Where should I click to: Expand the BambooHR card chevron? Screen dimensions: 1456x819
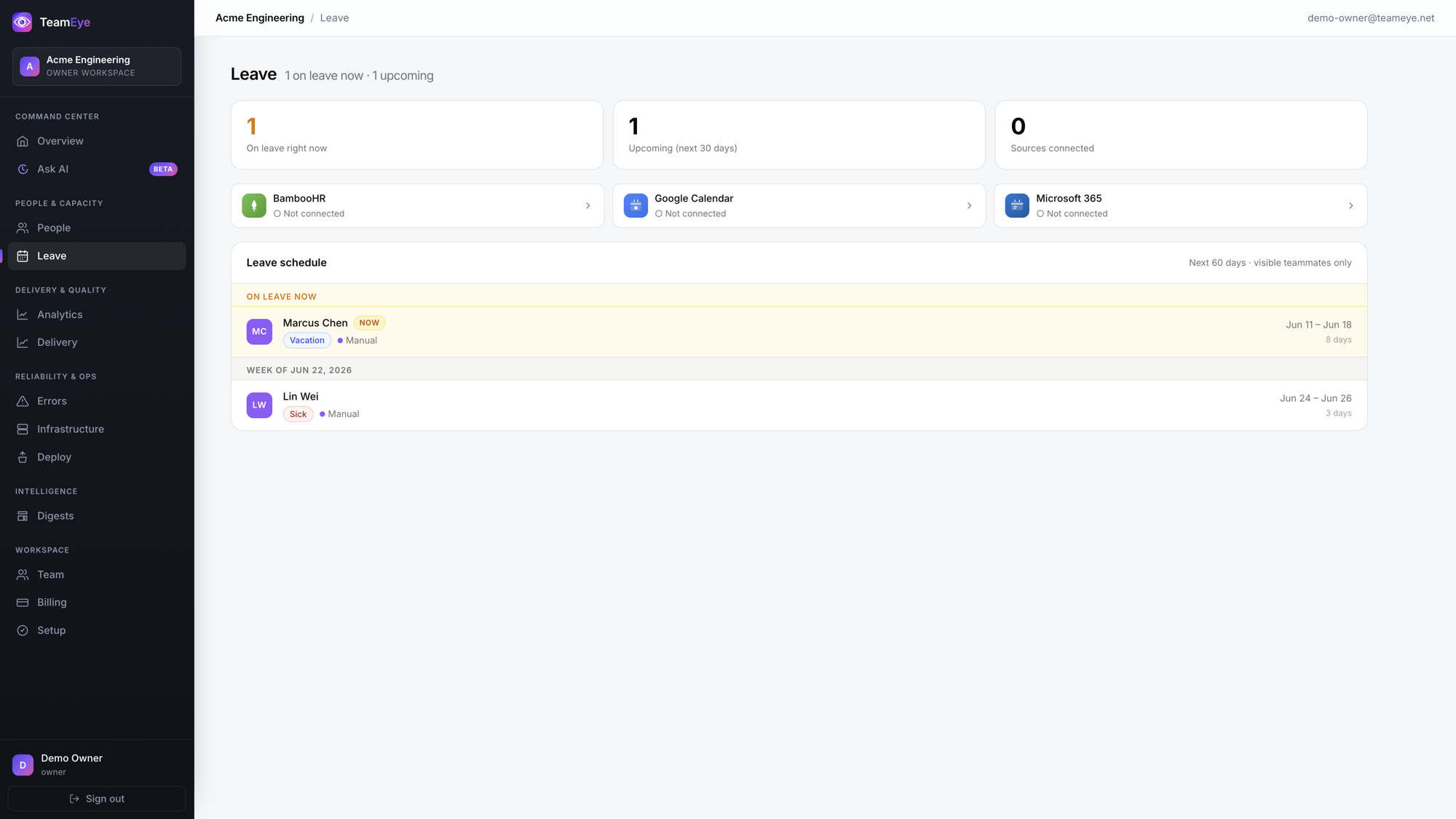click(588, 206)
